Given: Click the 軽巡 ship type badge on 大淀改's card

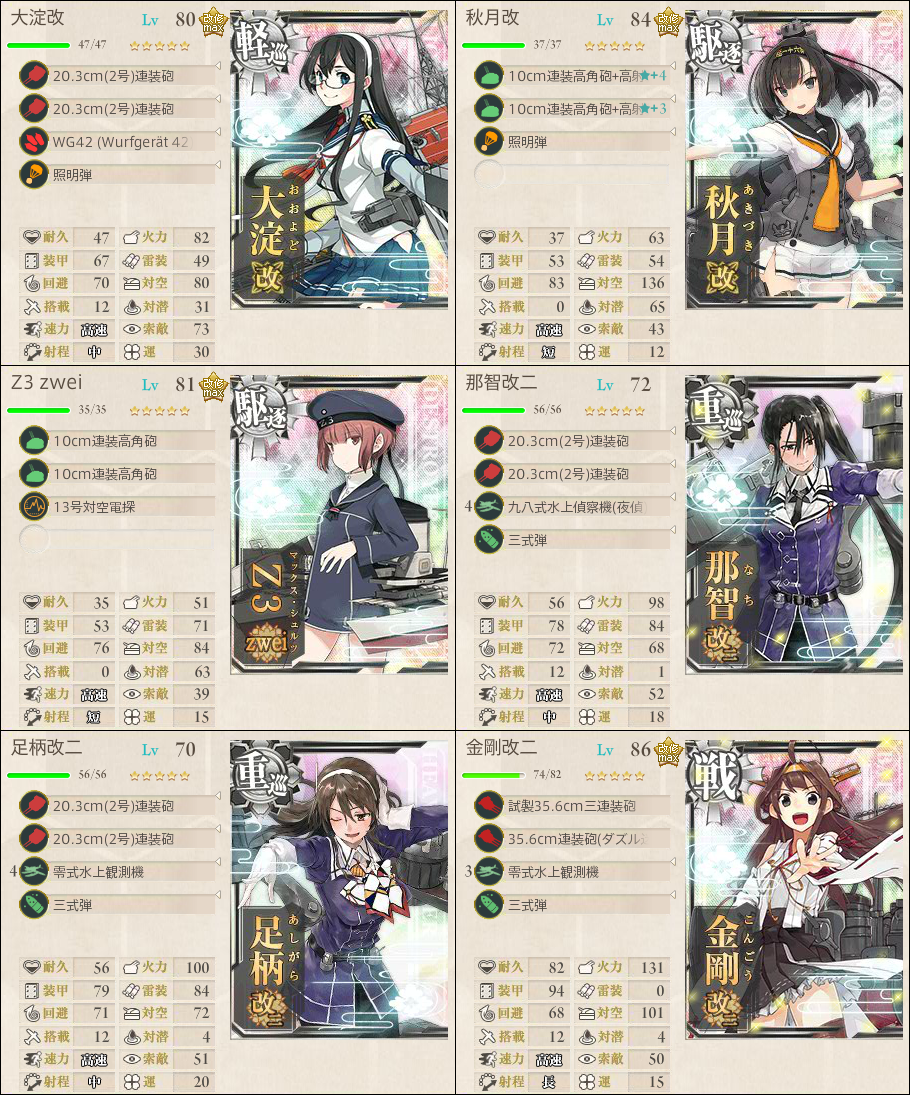Looking at the screenshot, I should coord(261,45).
